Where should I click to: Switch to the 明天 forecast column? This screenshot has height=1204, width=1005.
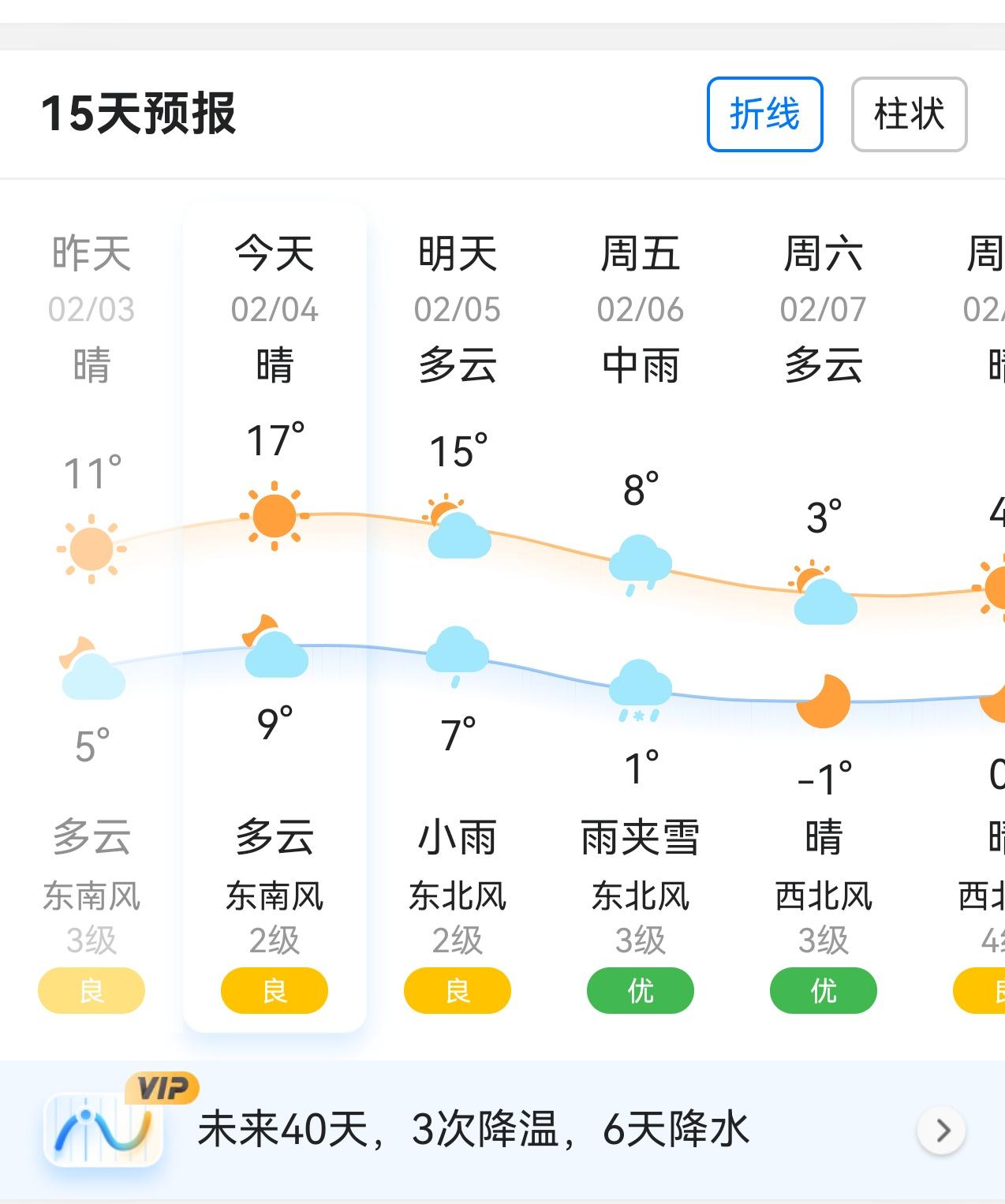tap(456, 254)
